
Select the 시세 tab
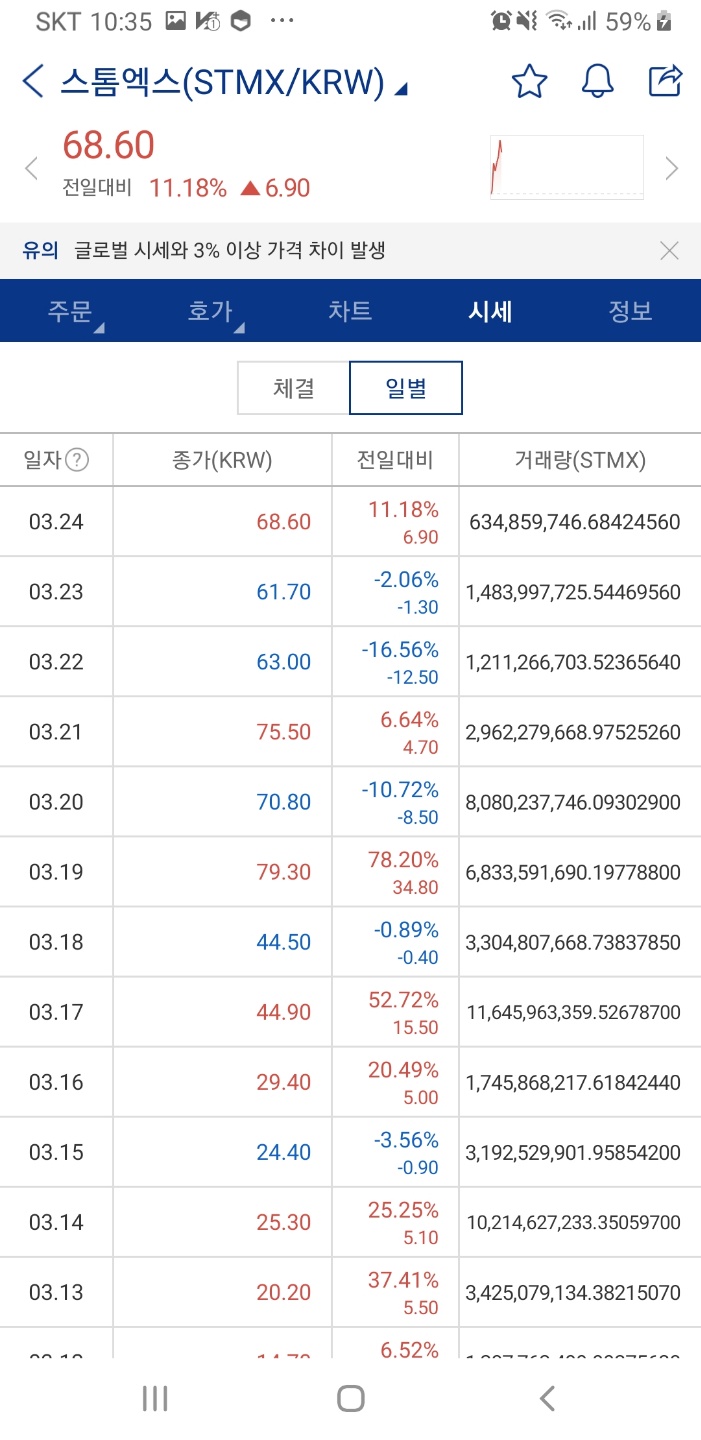[x=490, y=311]
